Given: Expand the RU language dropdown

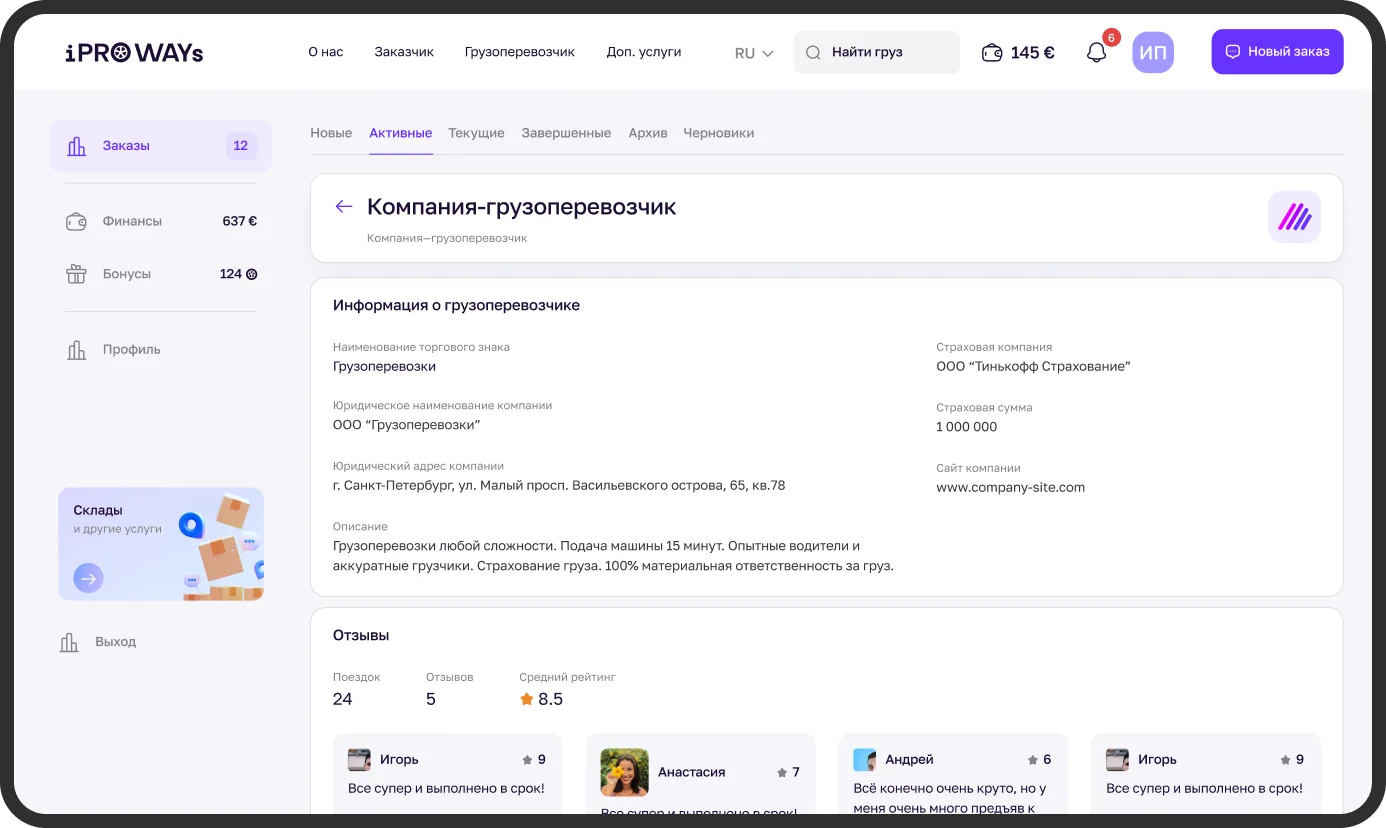Looking at the screenshot, I should 754,53.
